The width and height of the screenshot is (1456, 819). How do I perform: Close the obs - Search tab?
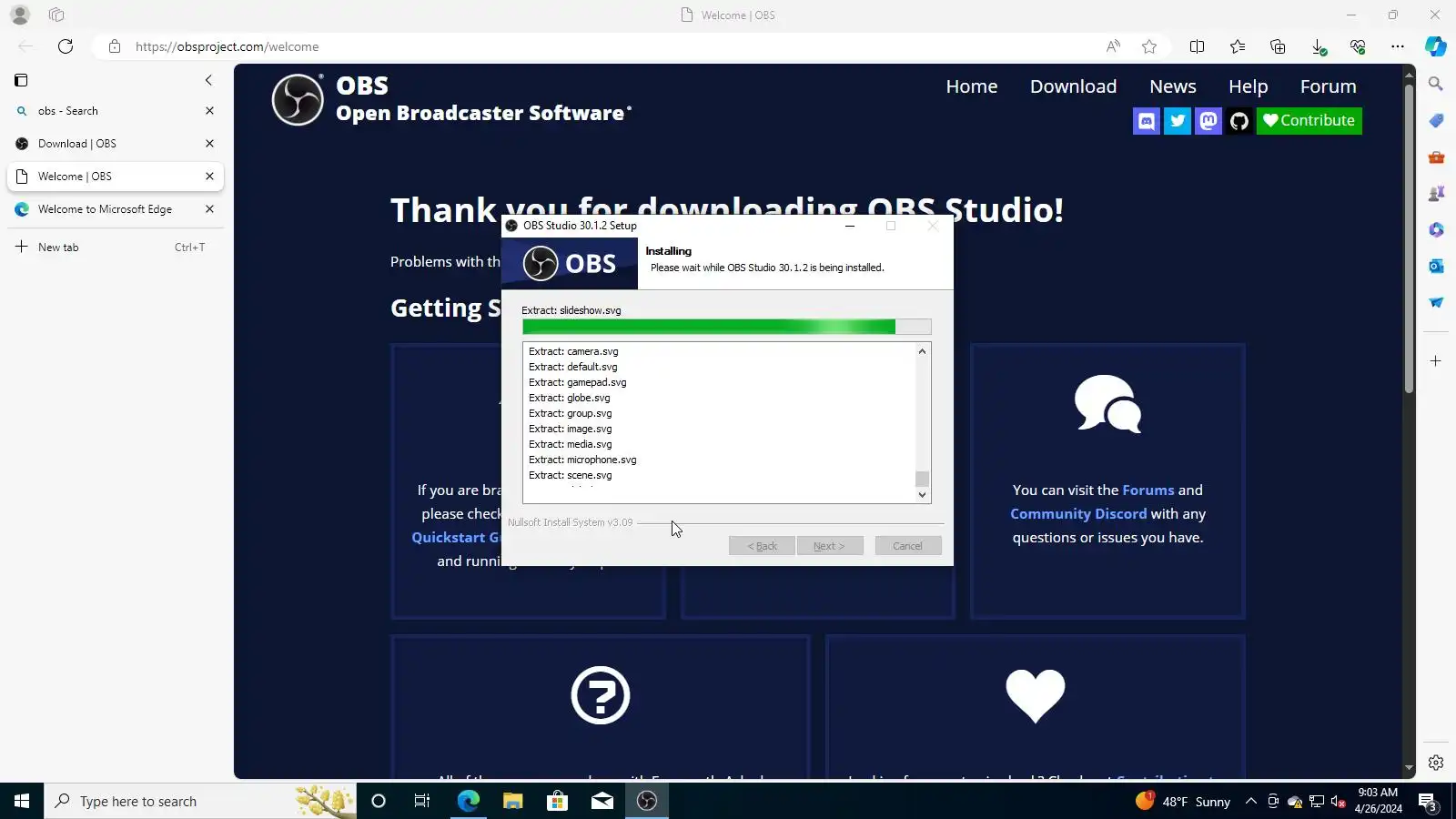[209, 111]
